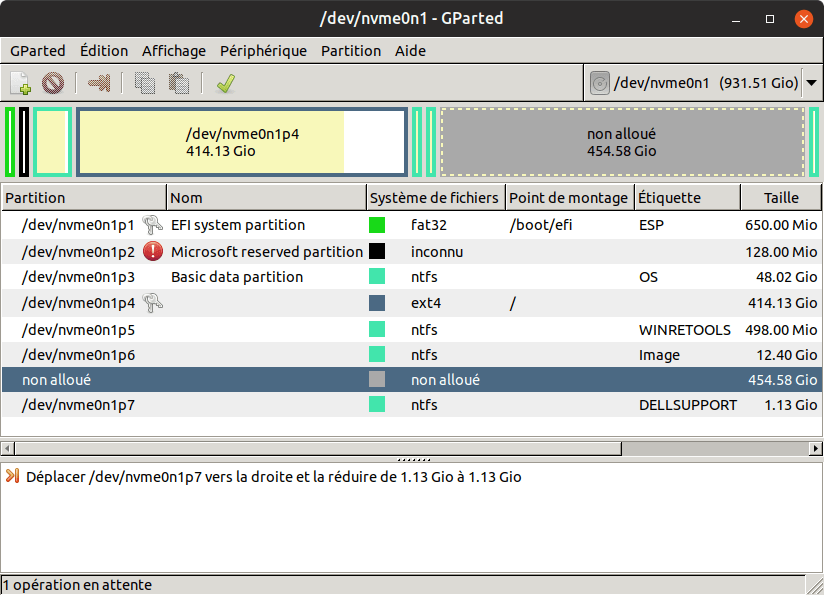Click the delete partition toolbar icon
This screenshot has width=824, height=595.
53,83
